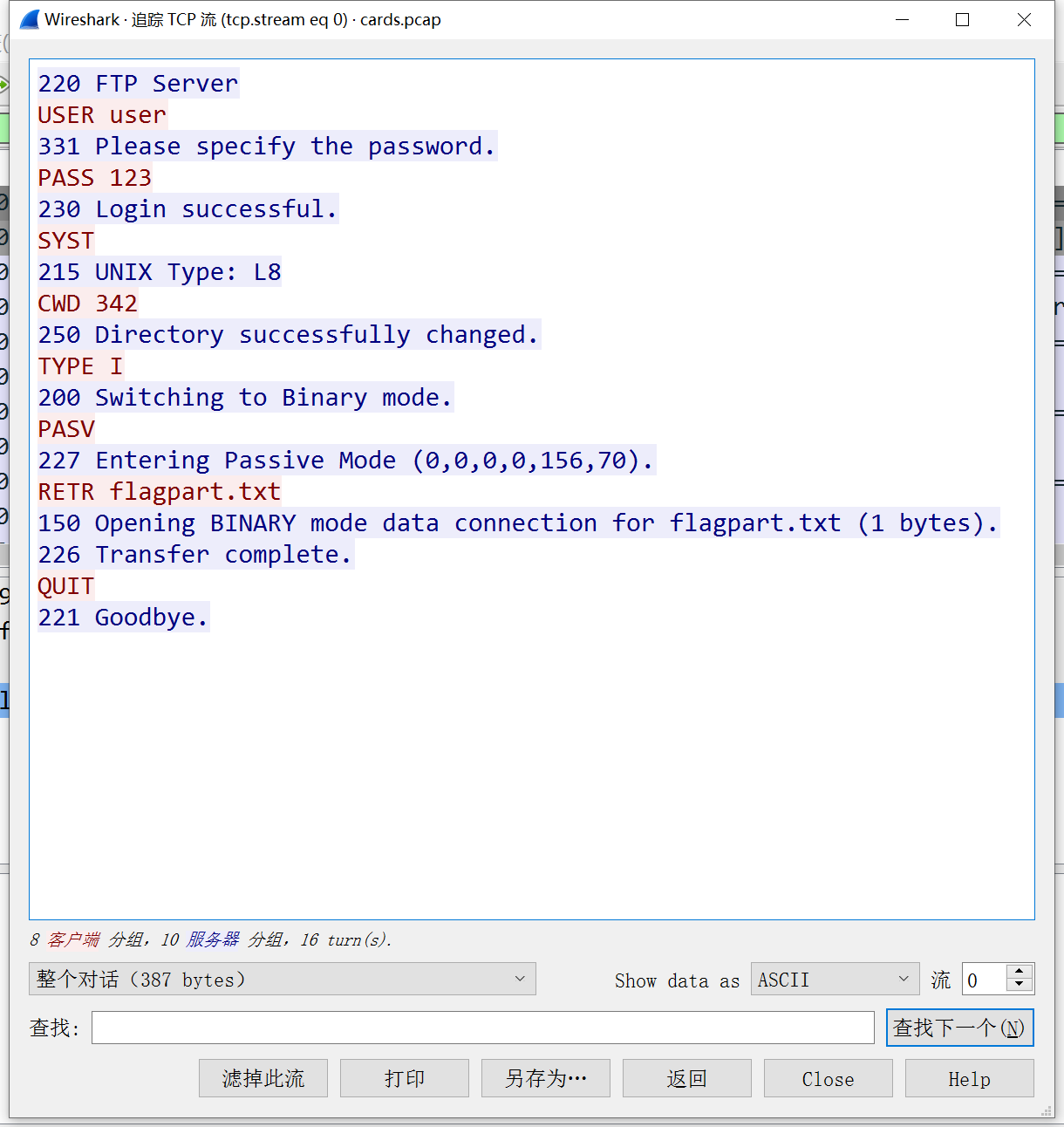The image size is (1064, 1127).
Task: Maximize the Follow TCP Stream window
Action: [x=962, y=19]
